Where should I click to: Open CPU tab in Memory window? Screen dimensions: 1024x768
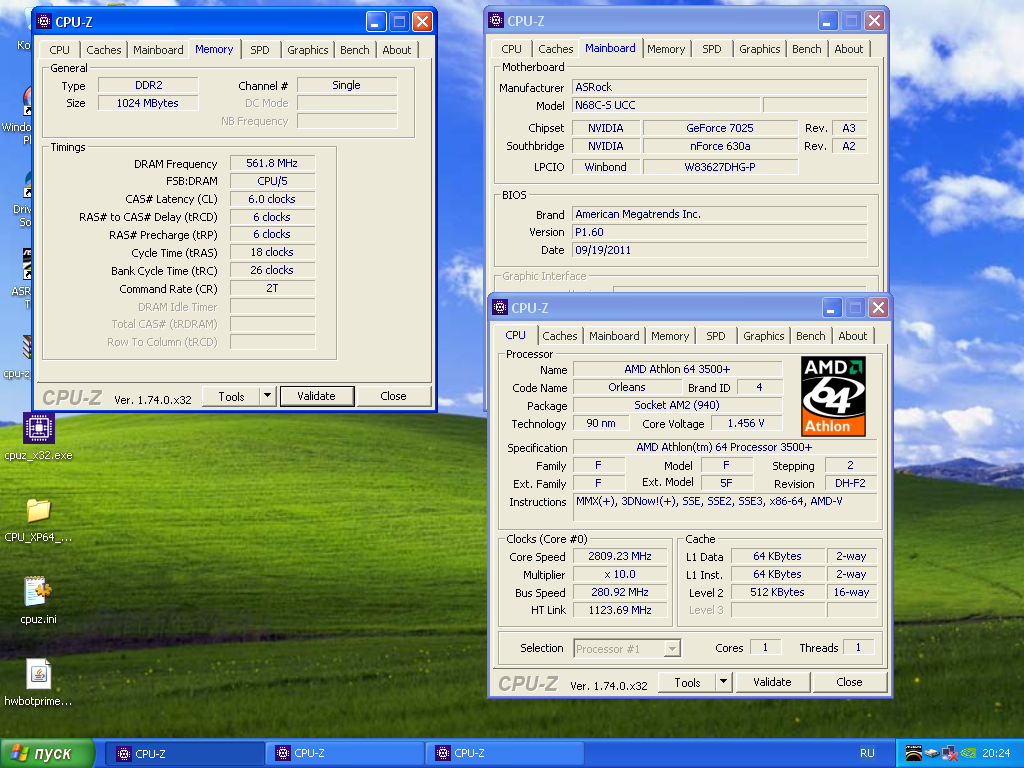tap(59, 50)
